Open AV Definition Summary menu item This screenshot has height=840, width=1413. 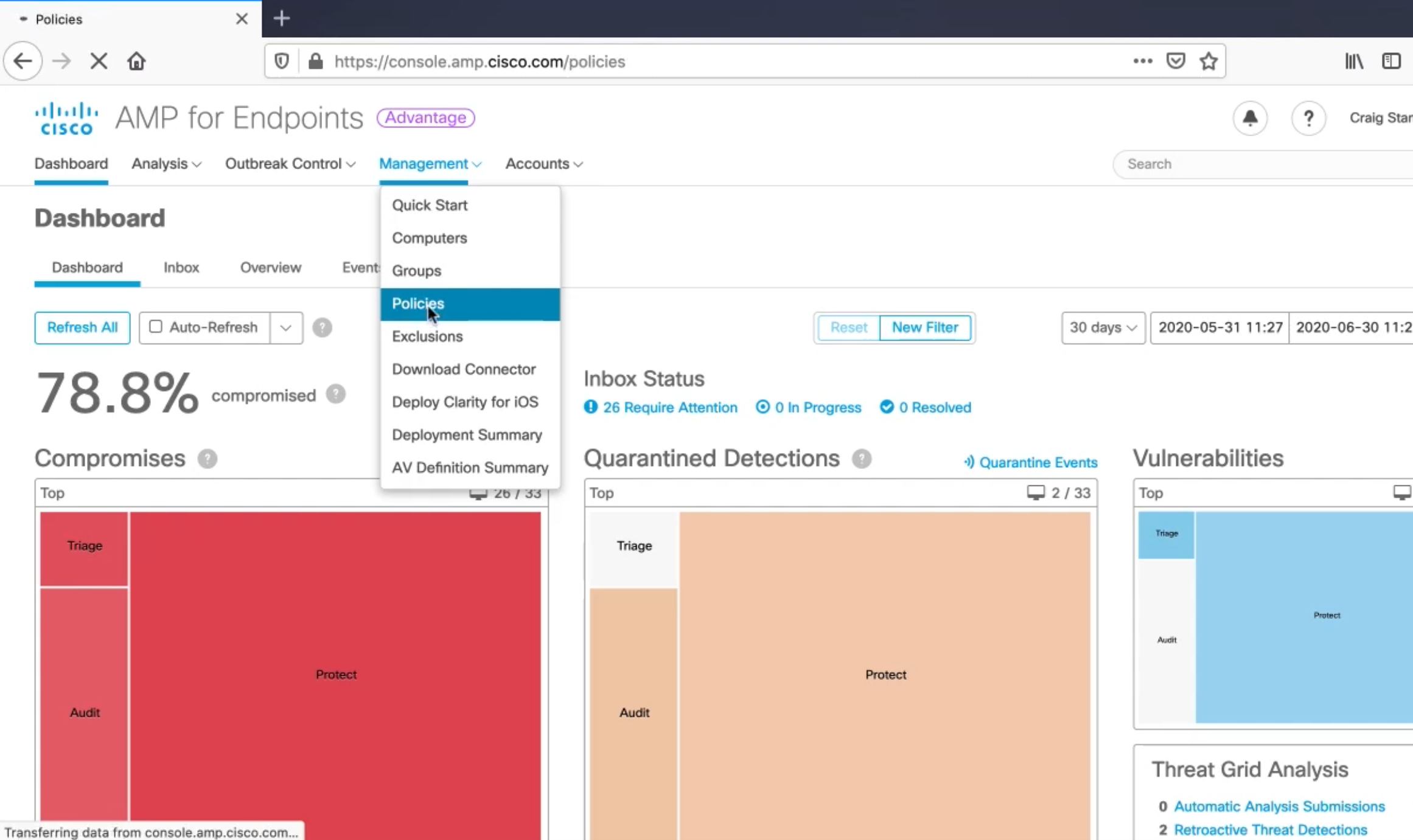(x=470, y=468)
